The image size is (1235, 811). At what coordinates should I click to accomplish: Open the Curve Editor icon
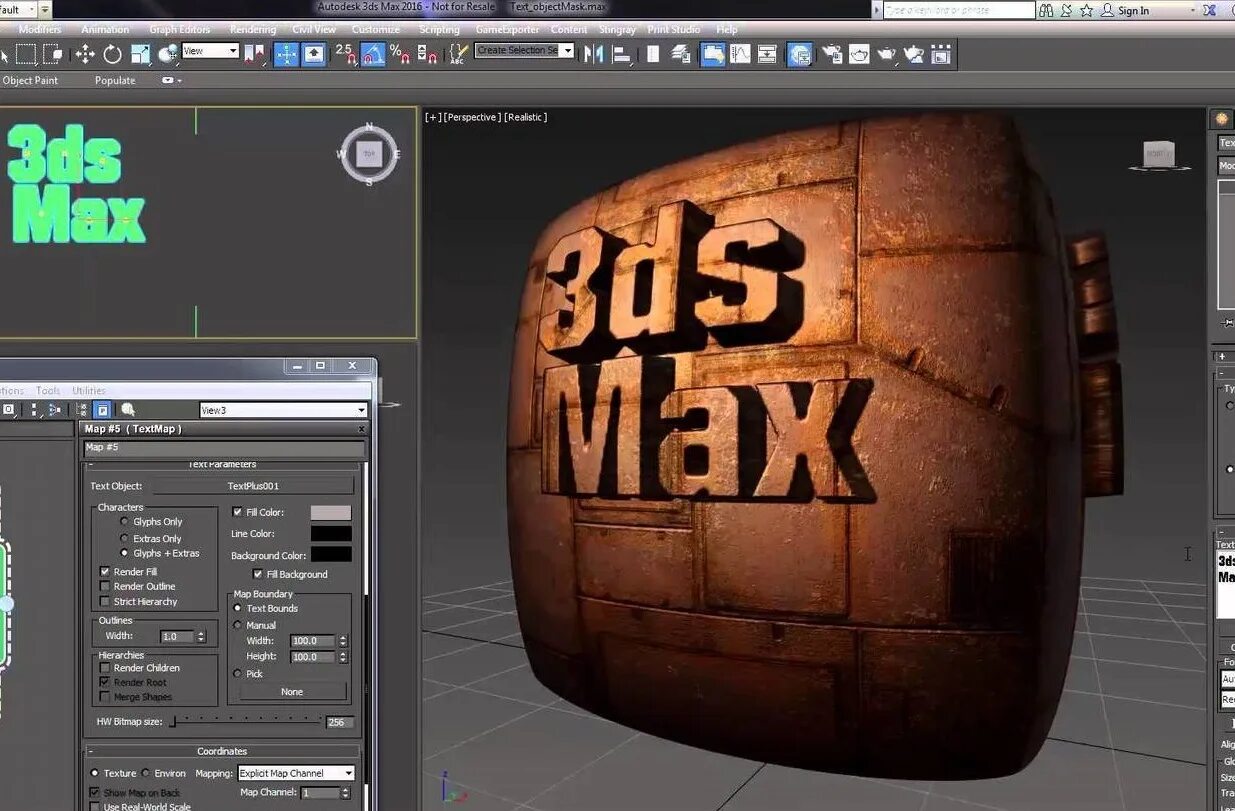tap(740, 54)
